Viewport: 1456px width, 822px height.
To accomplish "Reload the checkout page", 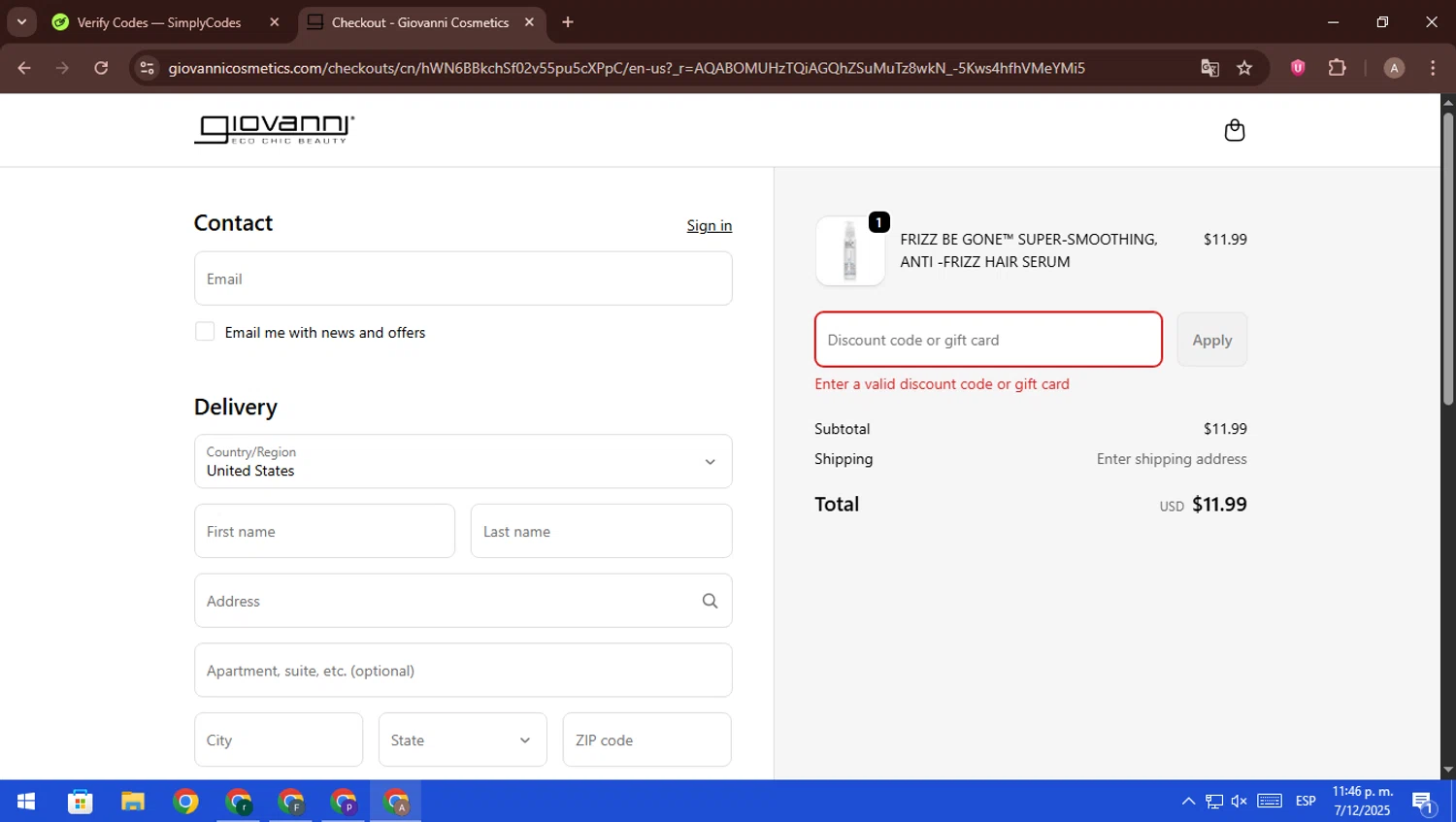I will (x=101, y=68).
